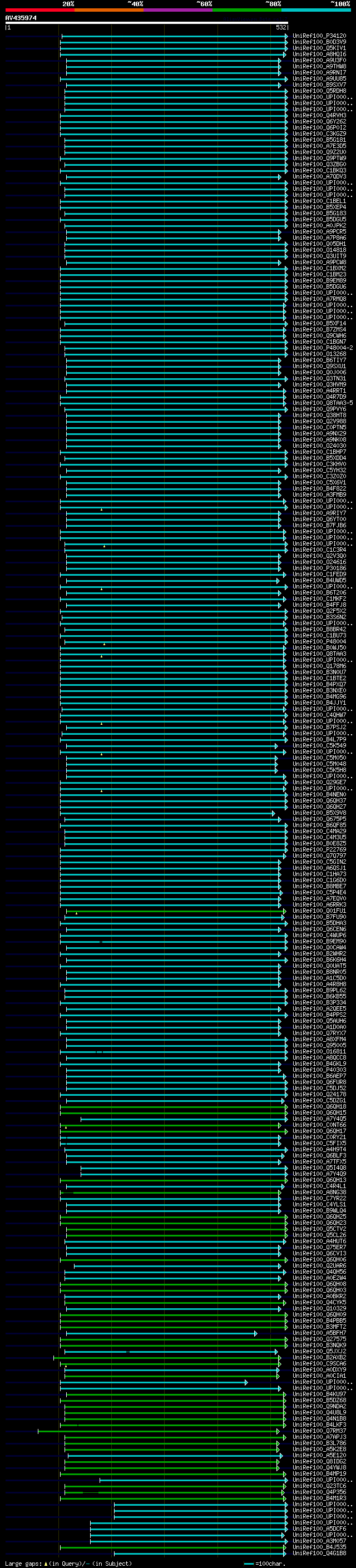Screen dimensions: 356x1568
Task: Select hit UniRef100_B9SXV7
Action: (x=319, y=85)
